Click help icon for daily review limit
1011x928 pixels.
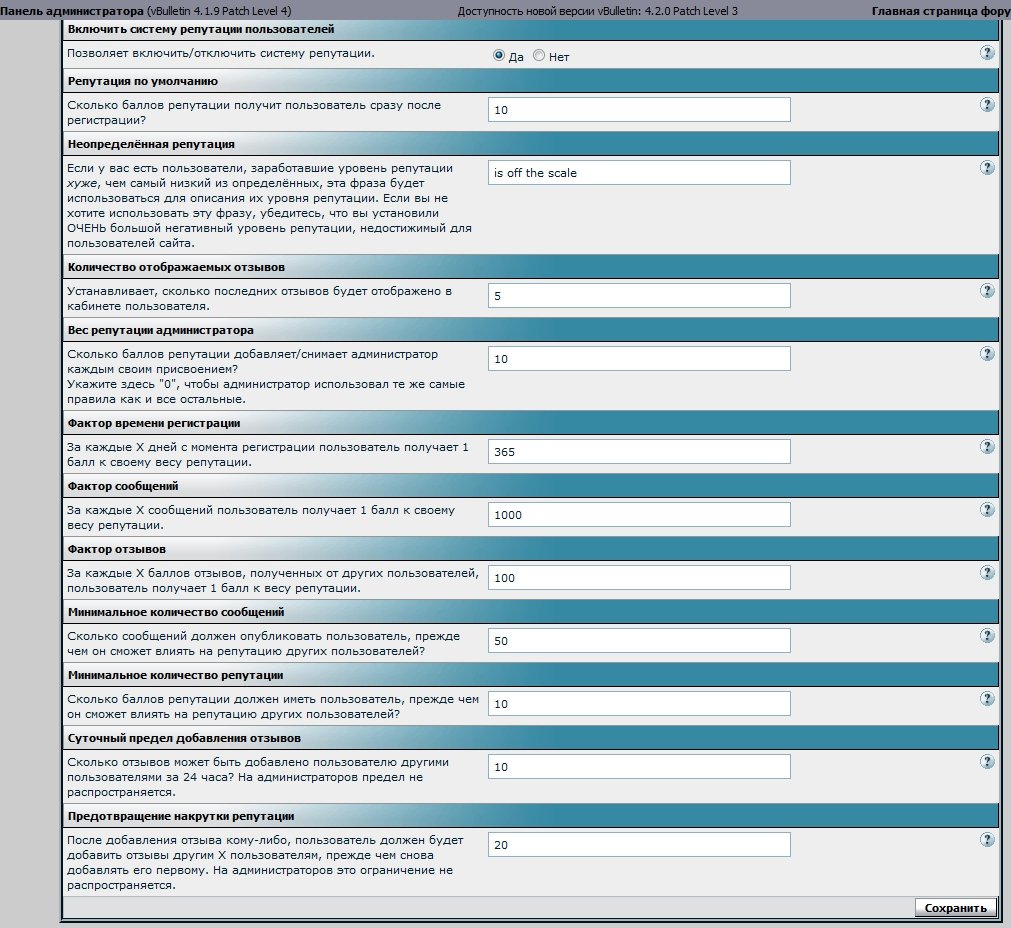[x=987, y=762]
